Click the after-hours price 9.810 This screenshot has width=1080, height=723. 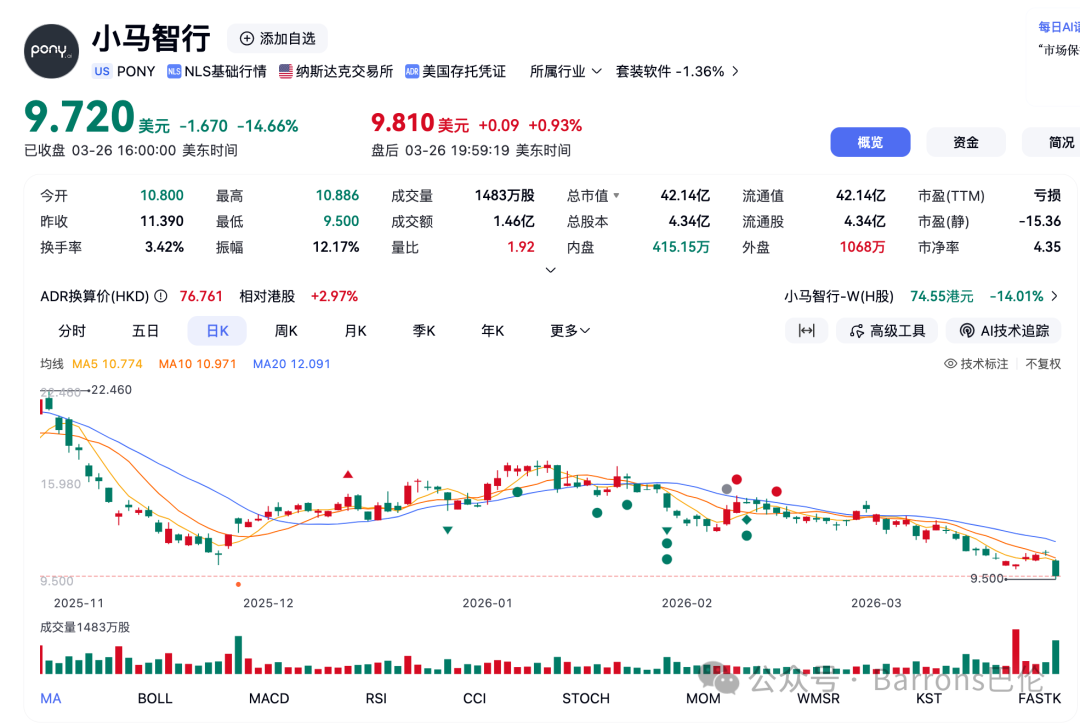[402, 123]
